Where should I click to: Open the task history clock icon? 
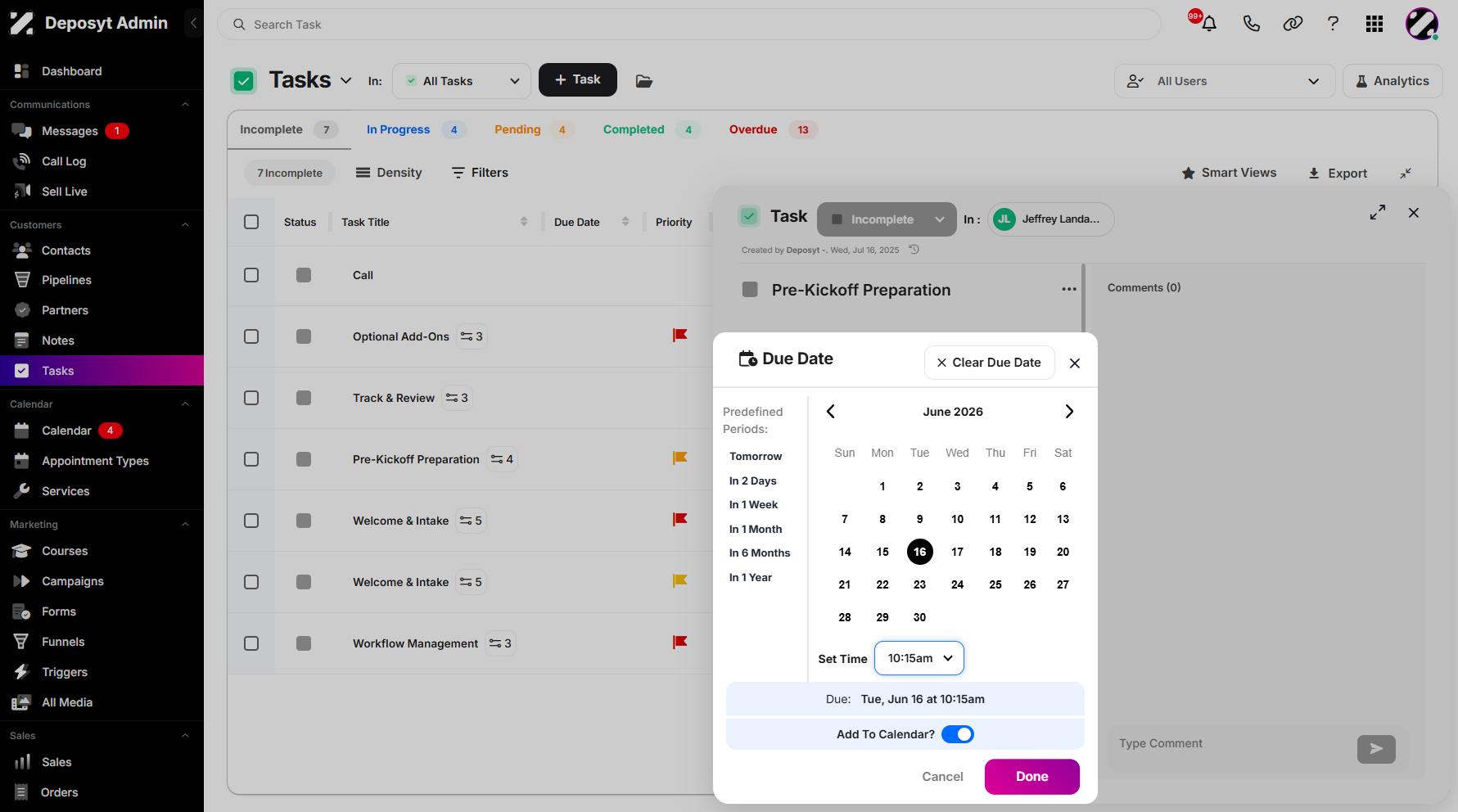point(914,250)
